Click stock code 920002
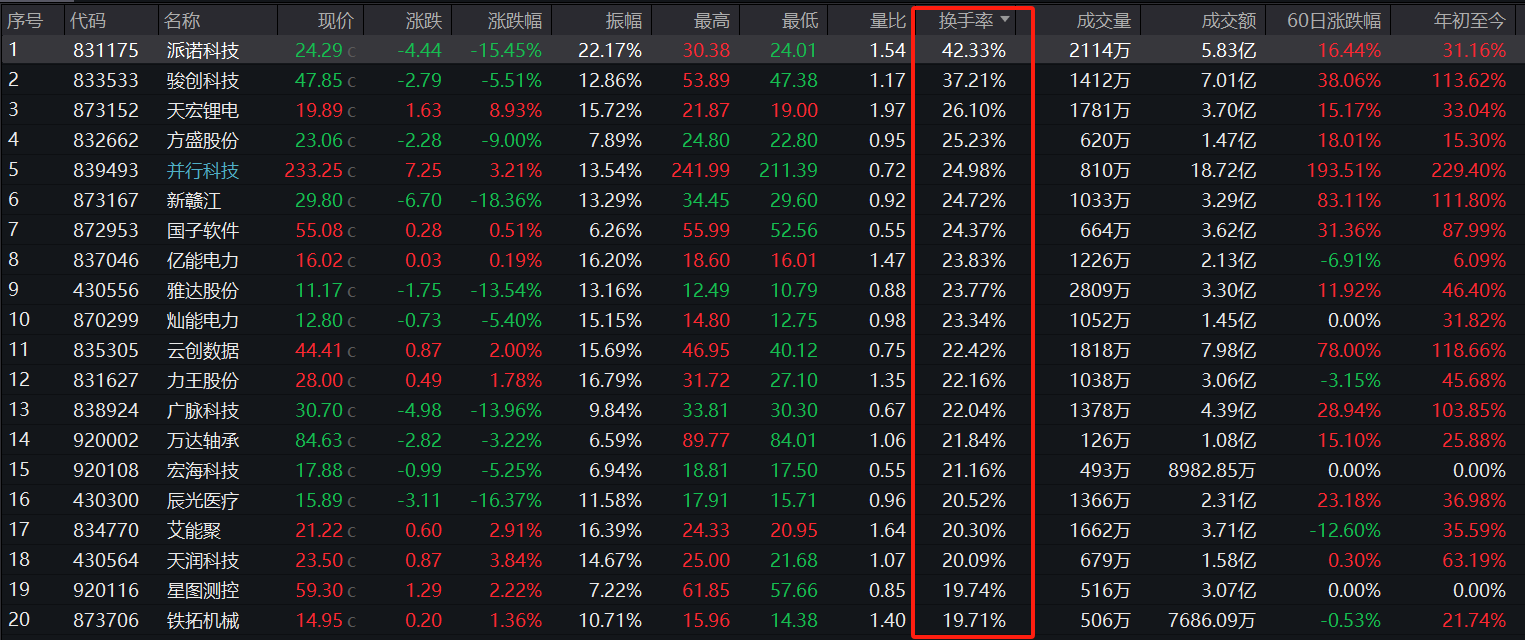This screenshot has width=1525, height=640. pyautogui.click(x=106, y=440)
